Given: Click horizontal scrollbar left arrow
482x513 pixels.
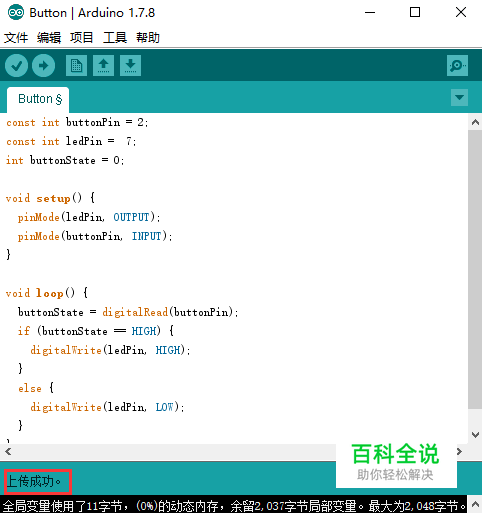Looking at the screenshot, I should 8,452.
